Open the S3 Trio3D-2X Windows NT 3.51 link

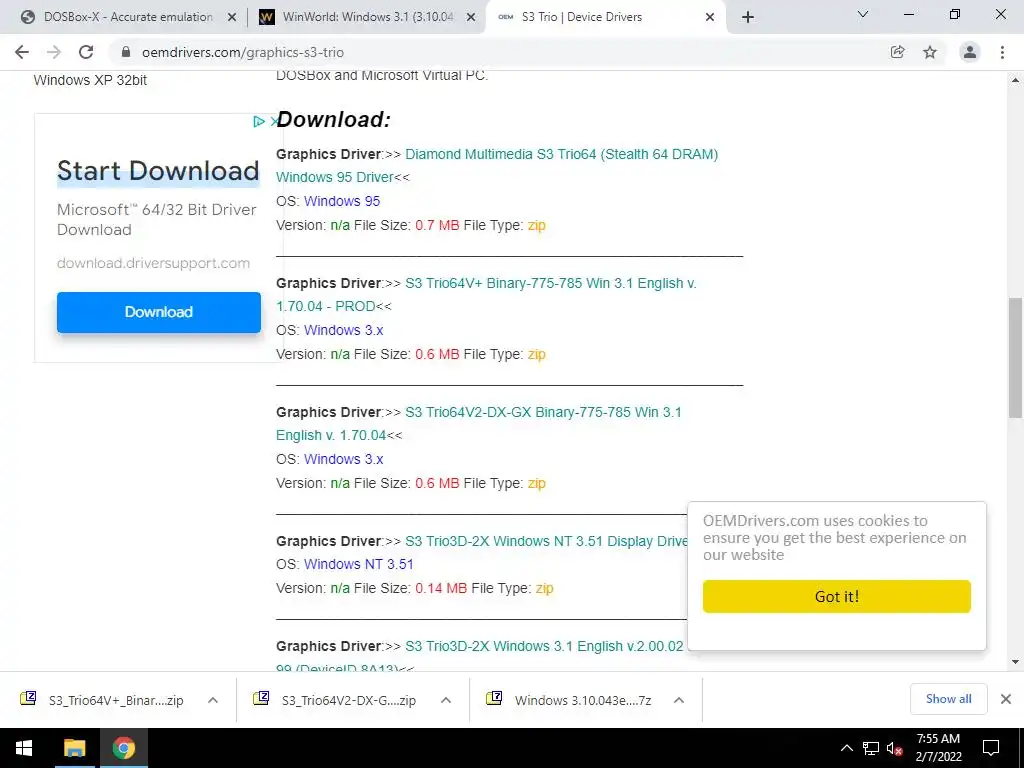546,541
